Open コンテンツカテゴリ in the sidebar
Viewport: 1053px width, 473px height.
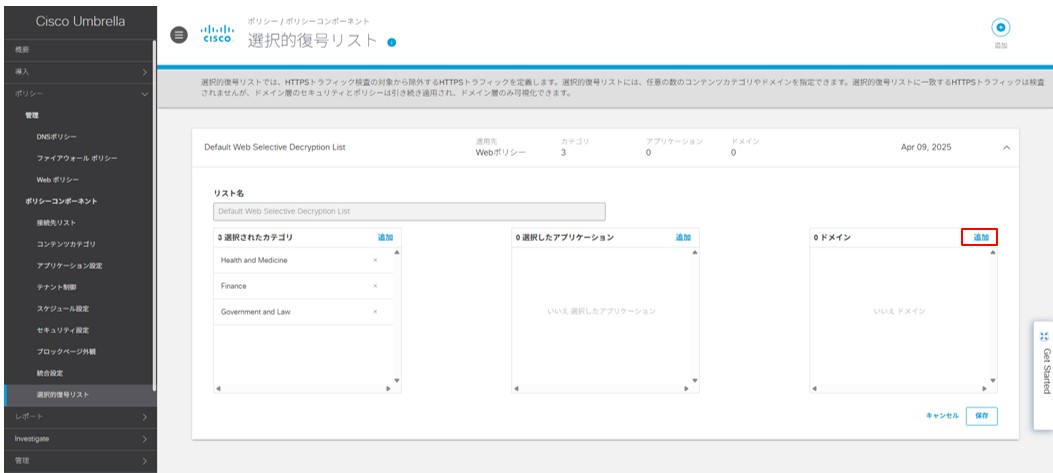[x=66, y=244]
